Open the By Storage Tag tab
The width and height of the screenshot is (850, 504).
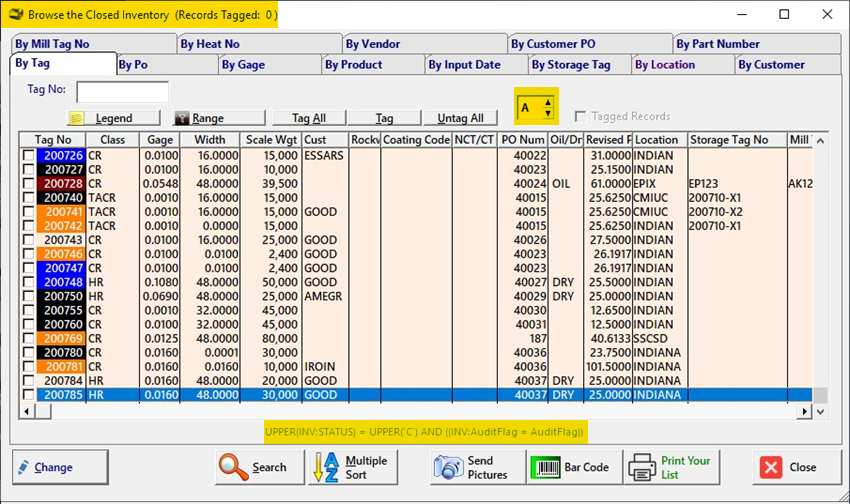coord(570,65)
